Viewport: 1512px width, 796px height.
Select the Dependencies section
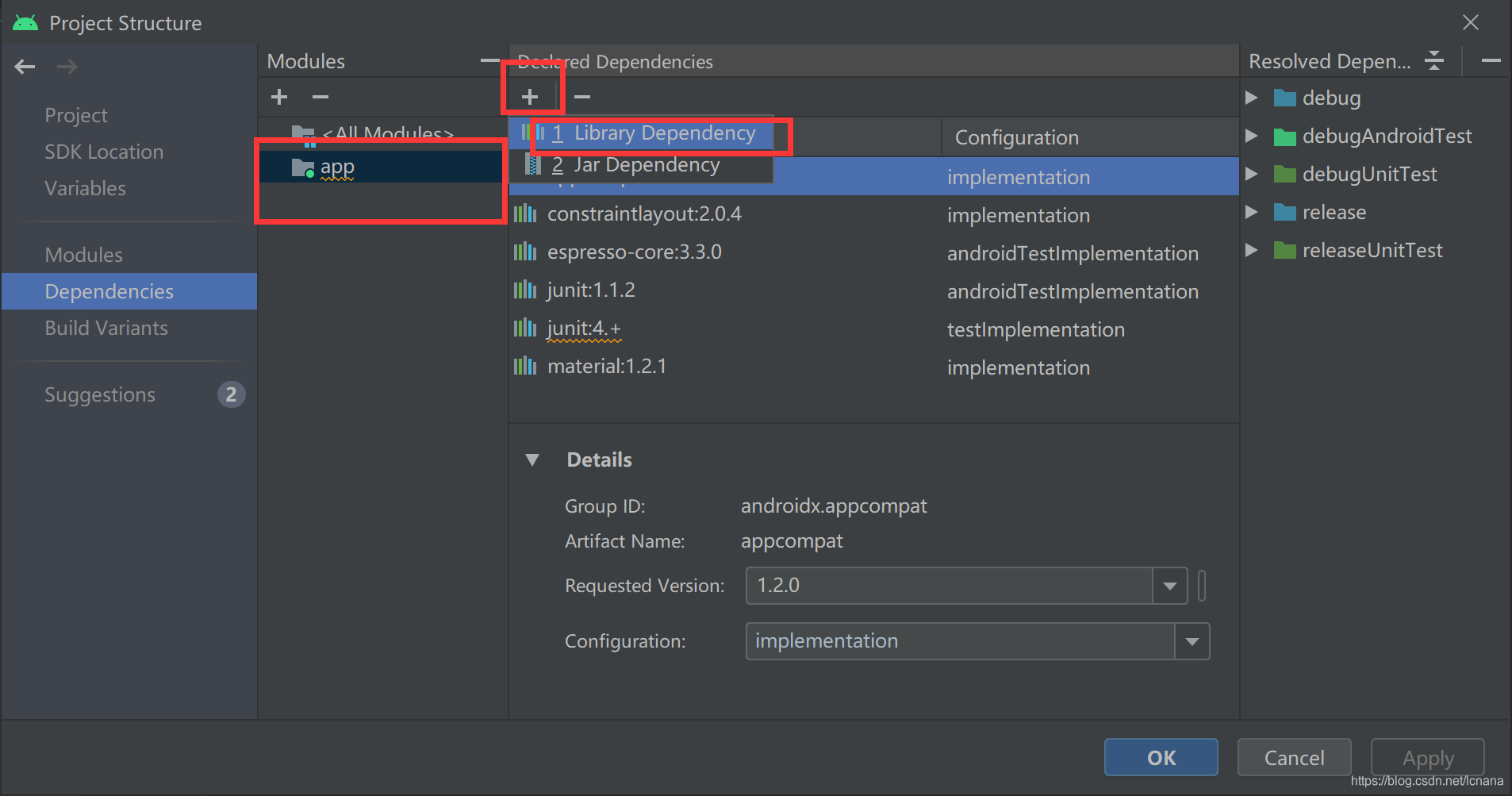pyautogui.click(x=129, y=291)
